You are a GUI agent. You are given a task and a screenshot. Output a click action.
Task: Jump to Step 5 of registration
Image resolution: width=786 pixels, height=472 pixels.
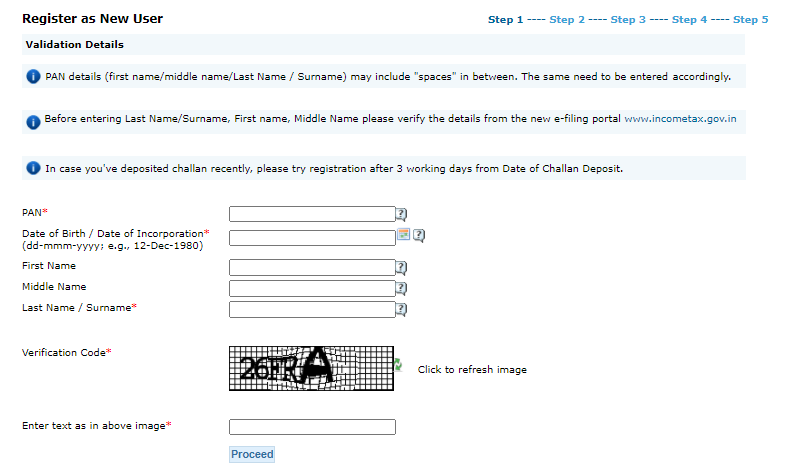[751, 20]
